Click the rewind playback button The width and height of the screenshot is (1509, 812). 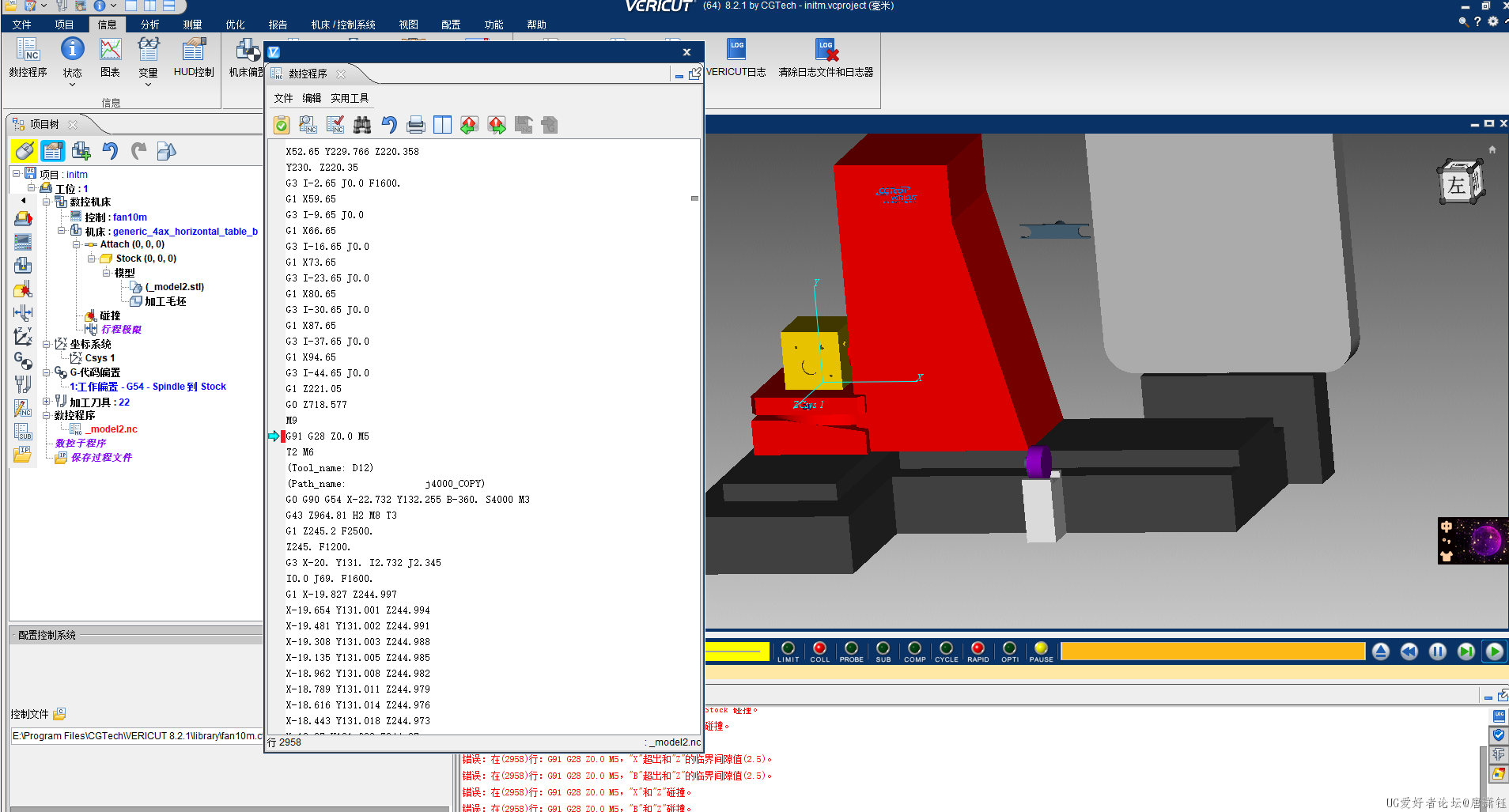pyautogui.click(x=1409, y=651)
